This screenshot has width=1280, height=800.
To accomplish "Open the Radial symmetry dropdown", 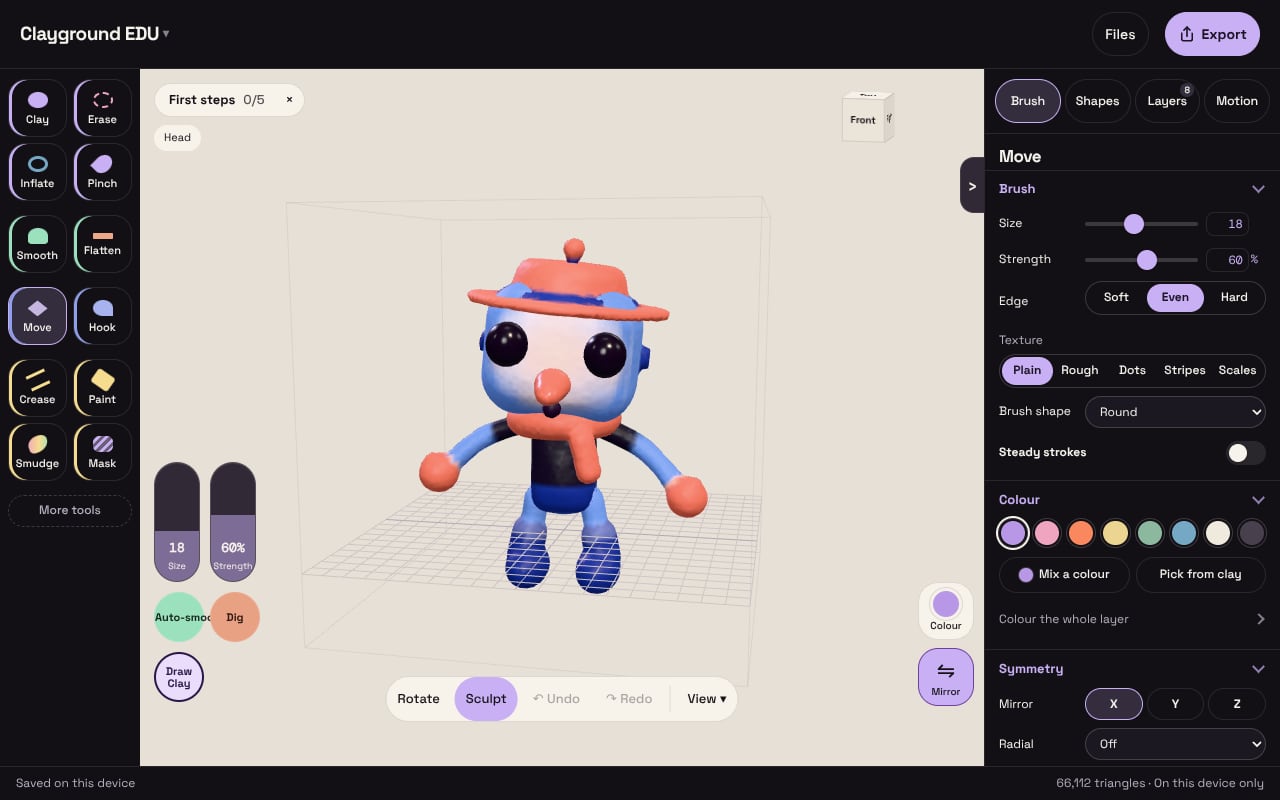I will pyautogui.click(x=1175, y=744).
